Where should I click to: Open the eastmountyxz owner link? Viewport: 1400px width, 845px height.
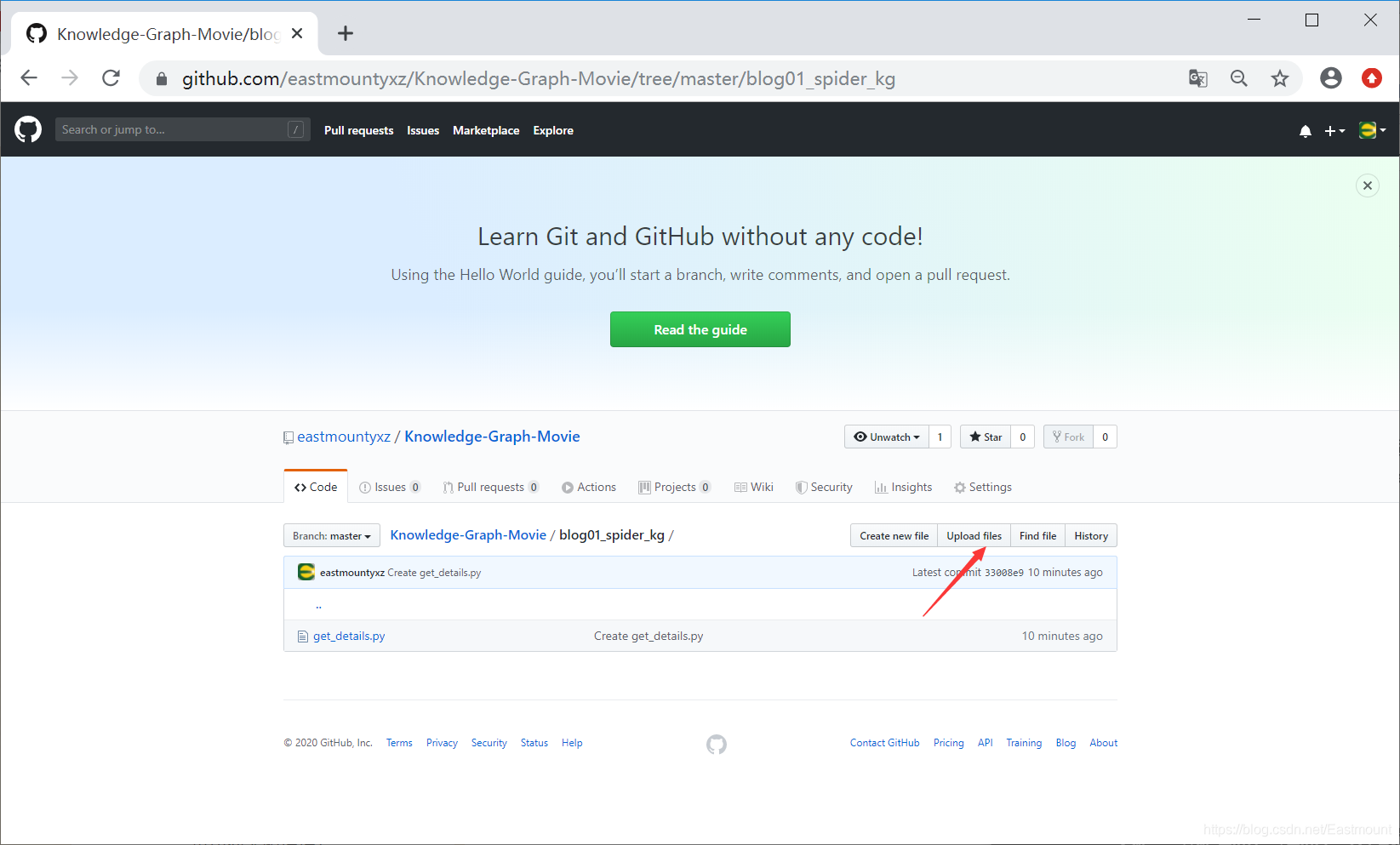(x=344, y=437)
